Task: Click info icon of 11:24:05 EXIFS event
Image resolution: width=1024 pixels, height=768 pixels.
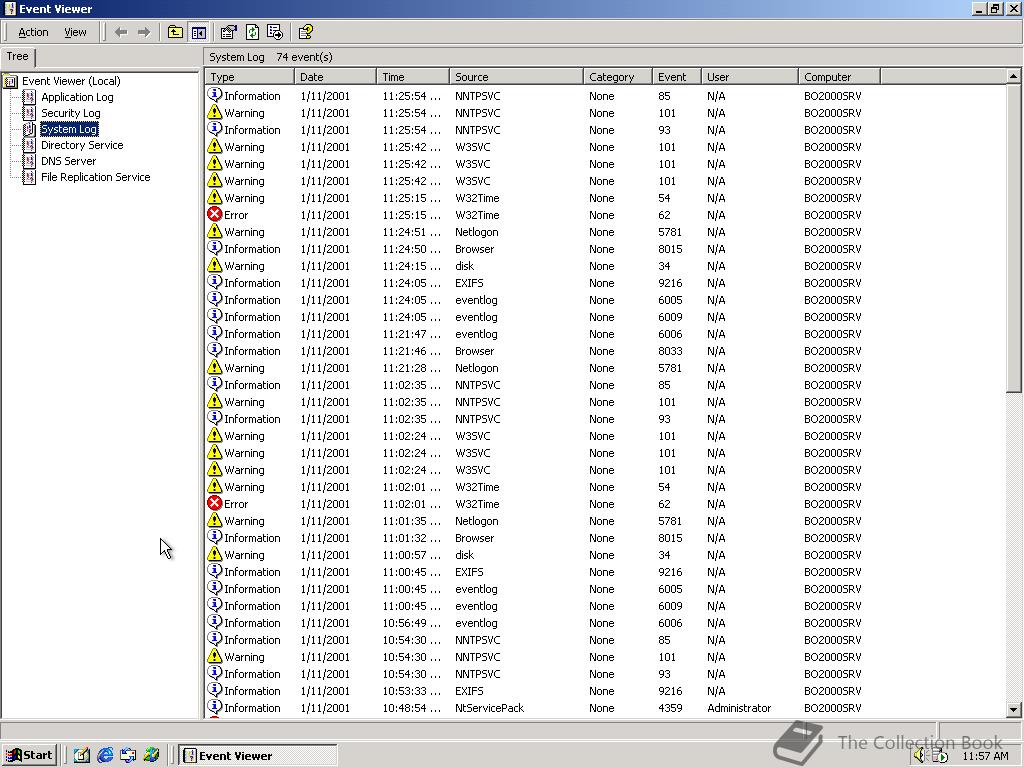Action: pyautogui.click(x=214, y=282)
